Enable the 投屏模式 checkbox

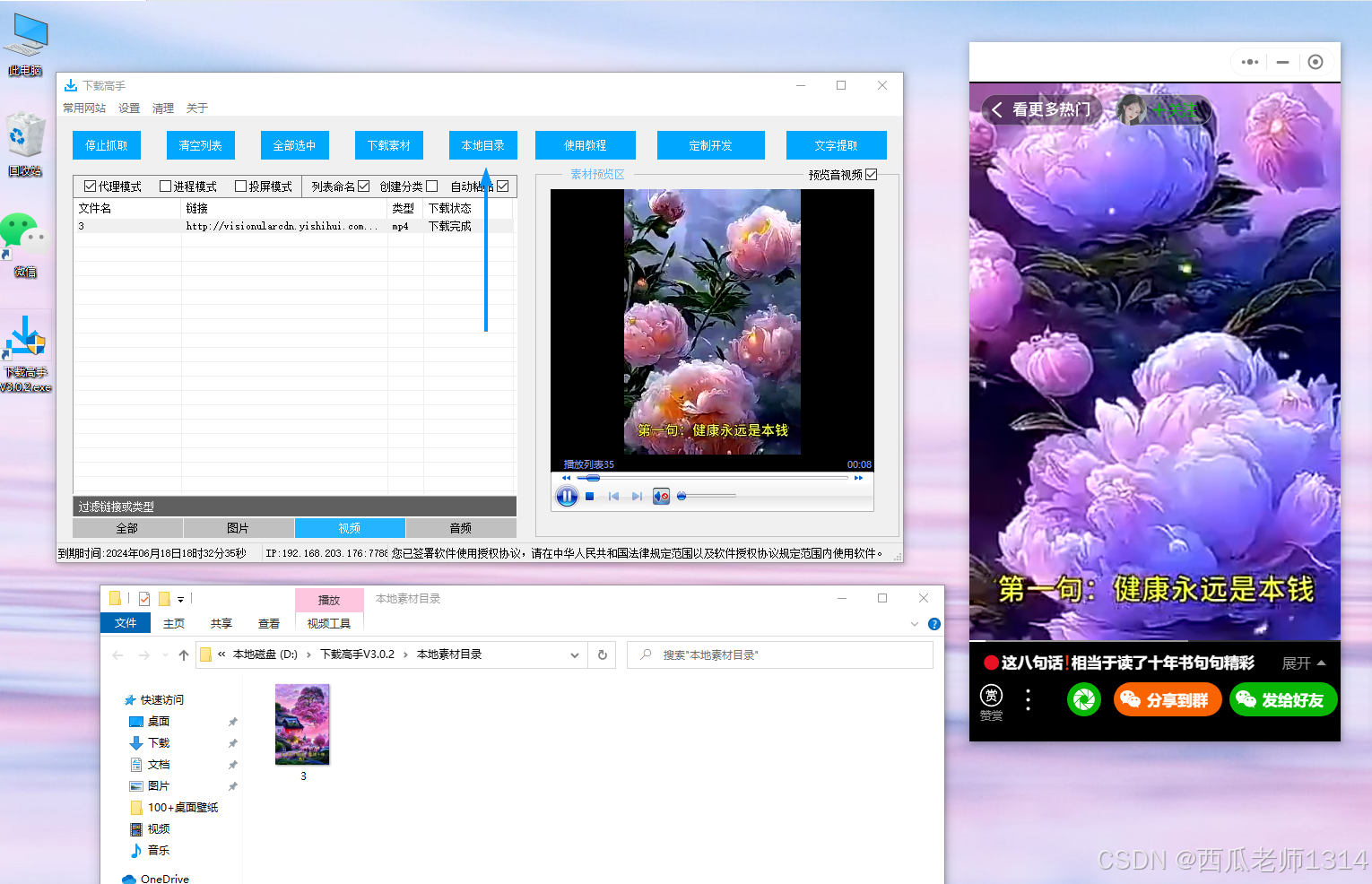pyautogui.click(x=240, y=186)
